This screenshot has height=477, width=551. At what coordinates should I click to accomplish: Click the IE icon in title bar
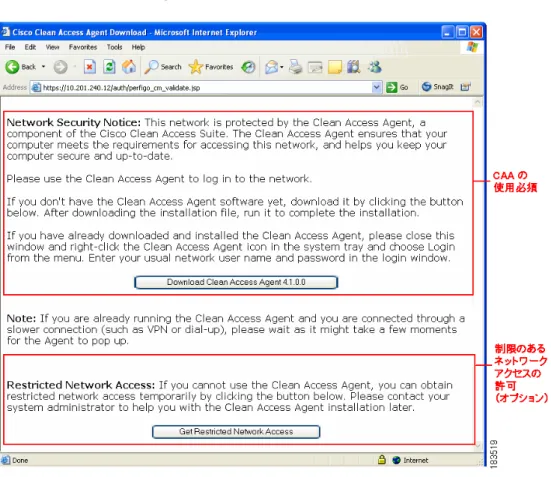click(5, 32)
